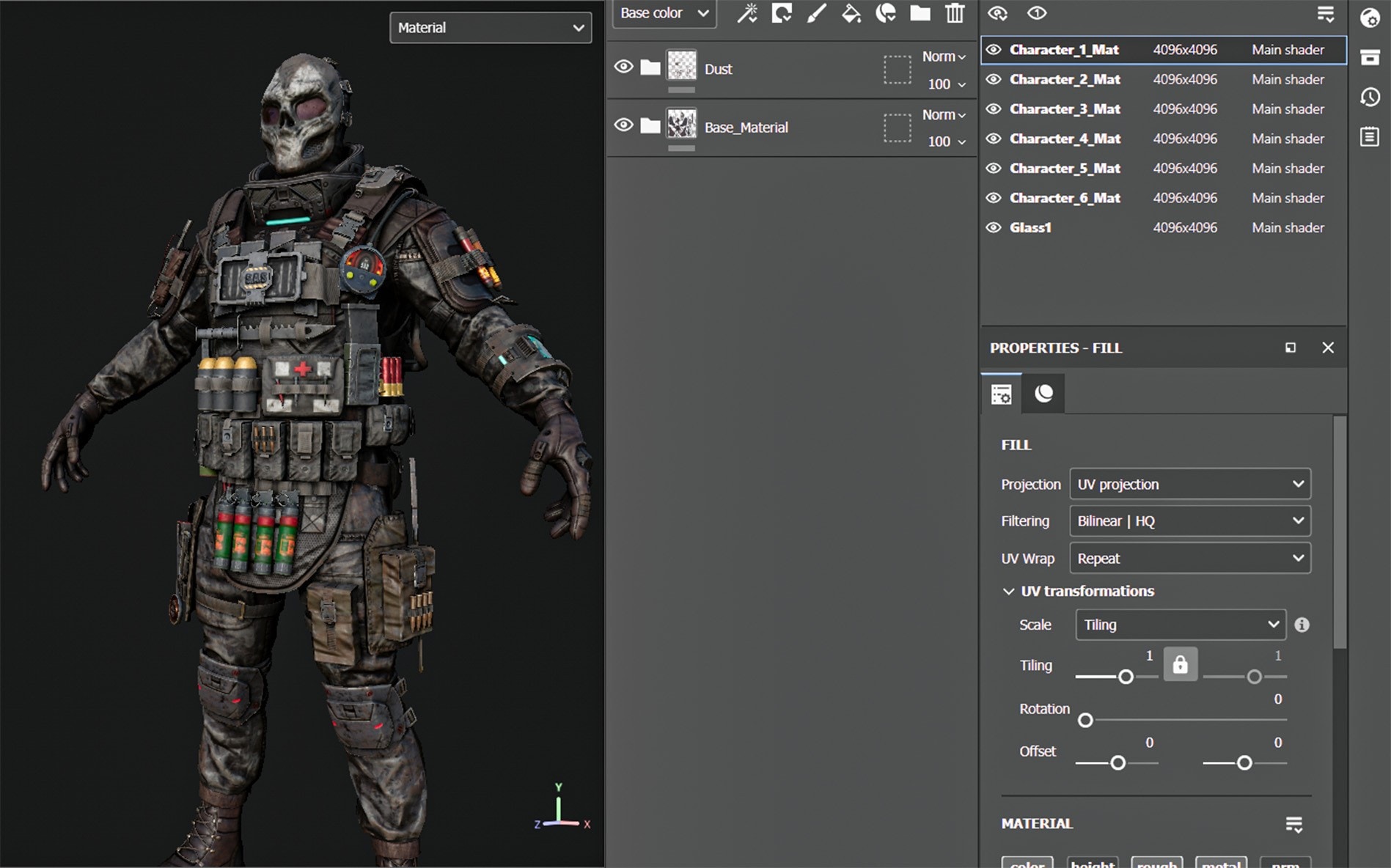
Task: Delete selected layer with trash icon
Action: coord(955,13)
